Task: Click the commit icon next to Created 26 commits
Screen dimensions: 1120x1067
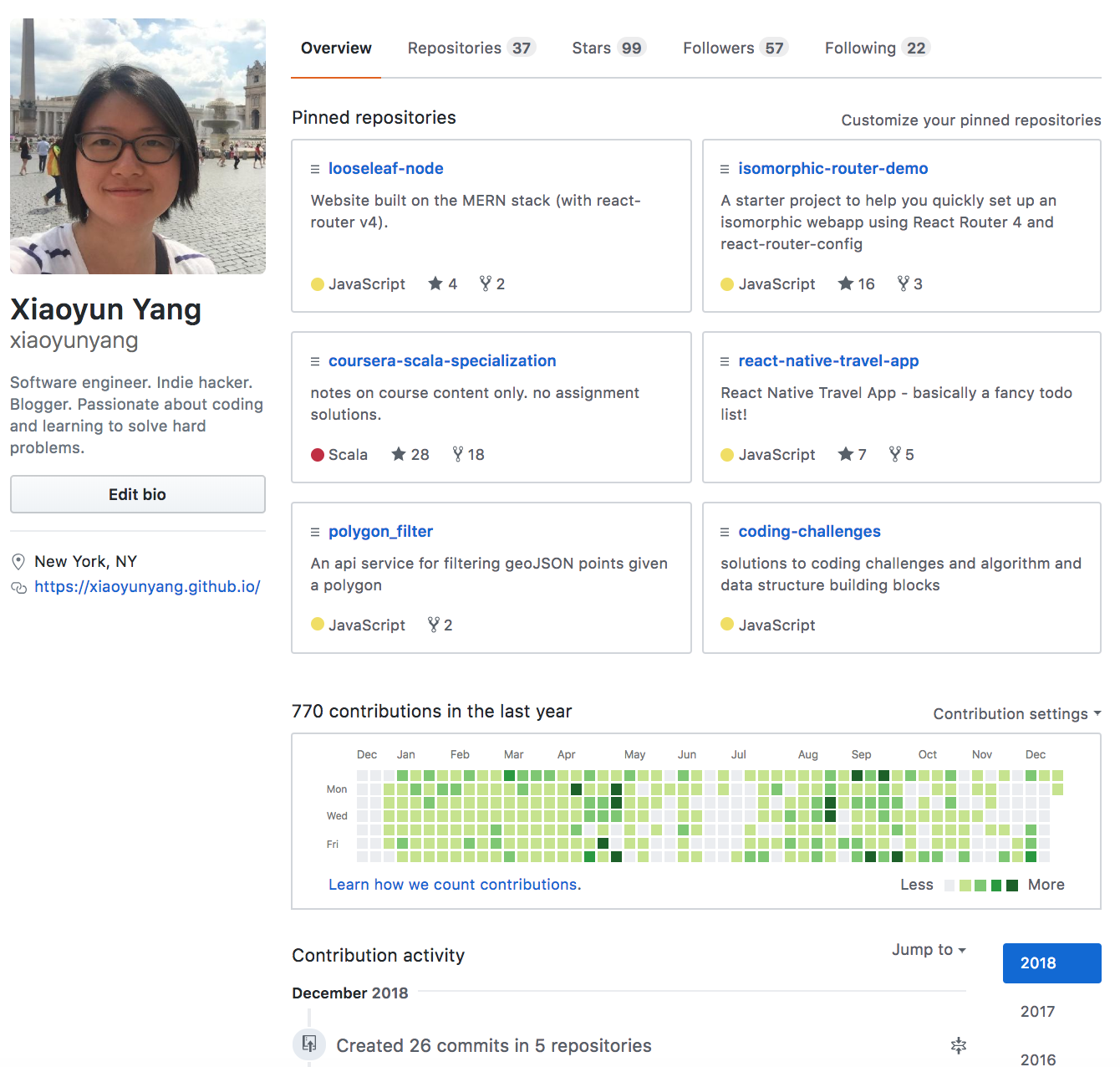Action: pyautogui.click(x=309, y=1044)
